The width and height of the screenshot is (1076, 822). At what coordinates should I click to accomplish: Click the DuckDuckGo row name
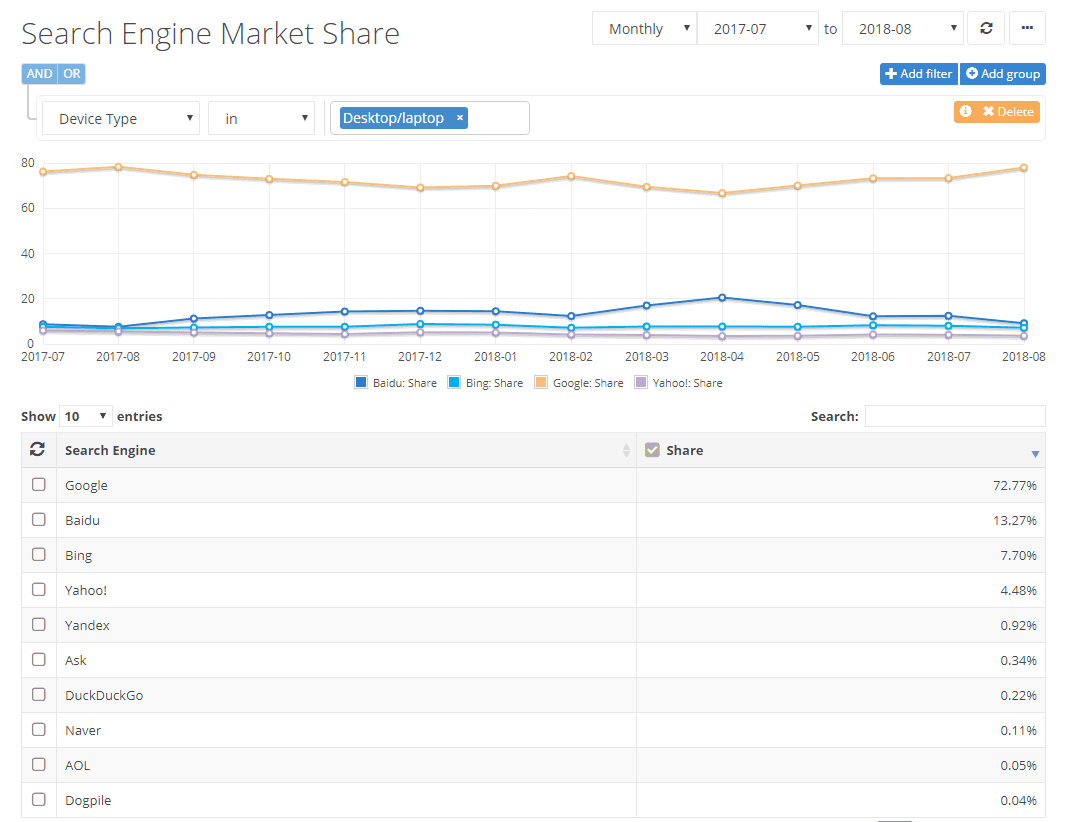click(104, 695)
